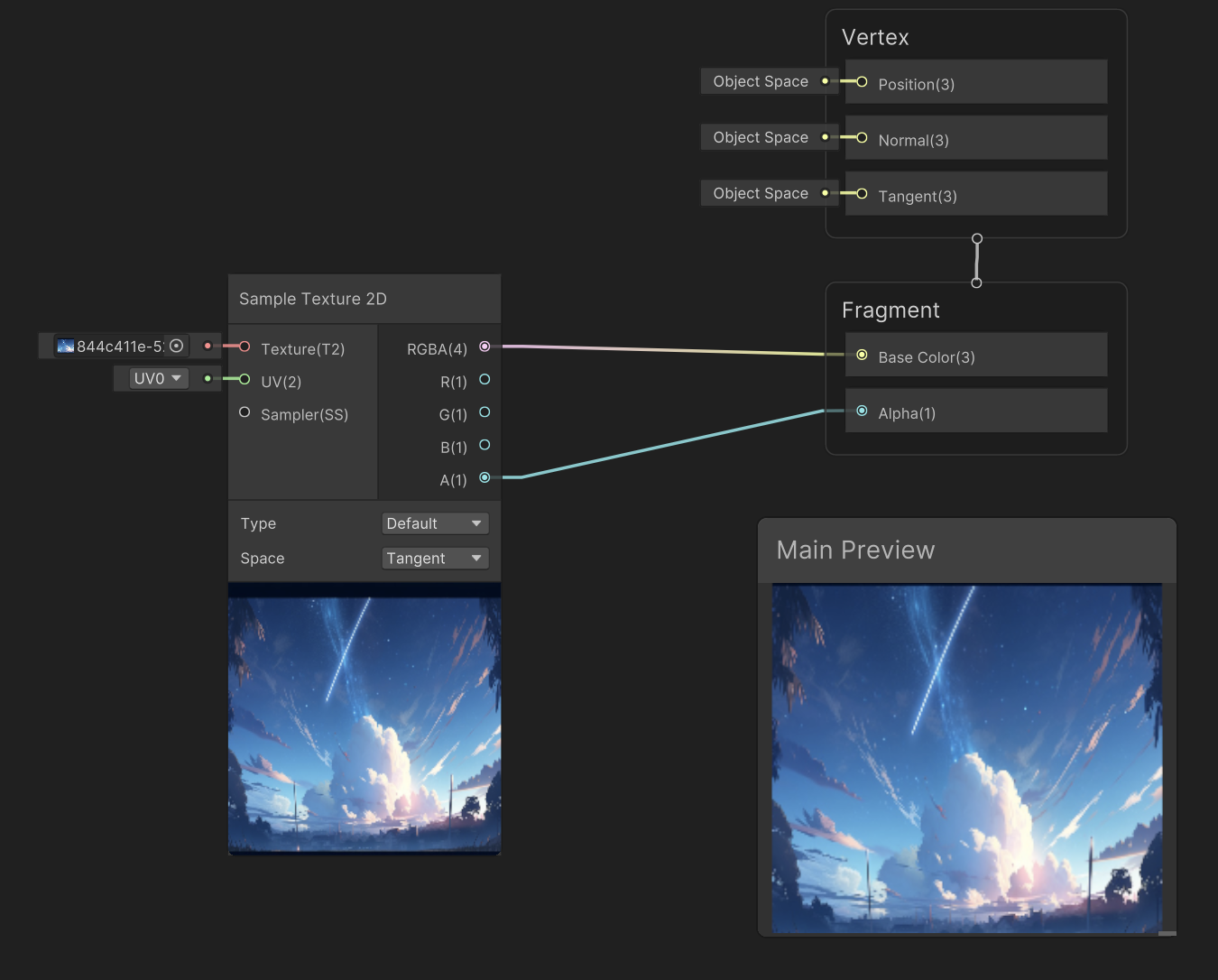Click the texture asset thumbnail icon in the field
The height and width of the screenshot is (980, 1218).
pyautogui.click(x=66, y=346)
